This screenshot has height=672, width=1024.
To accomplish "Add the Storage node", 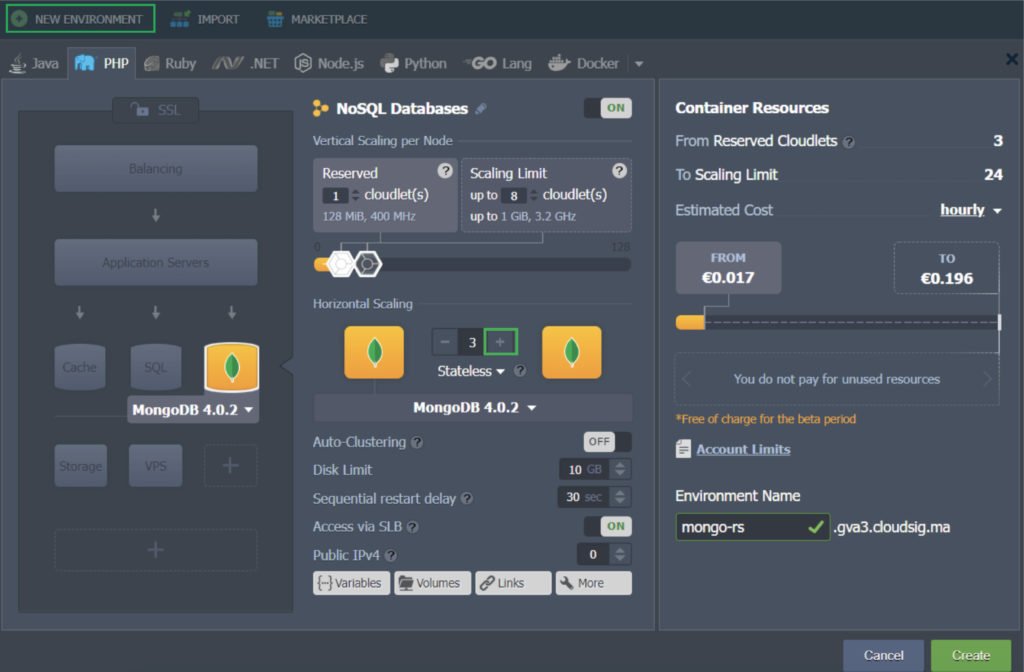I will point(80,466).
